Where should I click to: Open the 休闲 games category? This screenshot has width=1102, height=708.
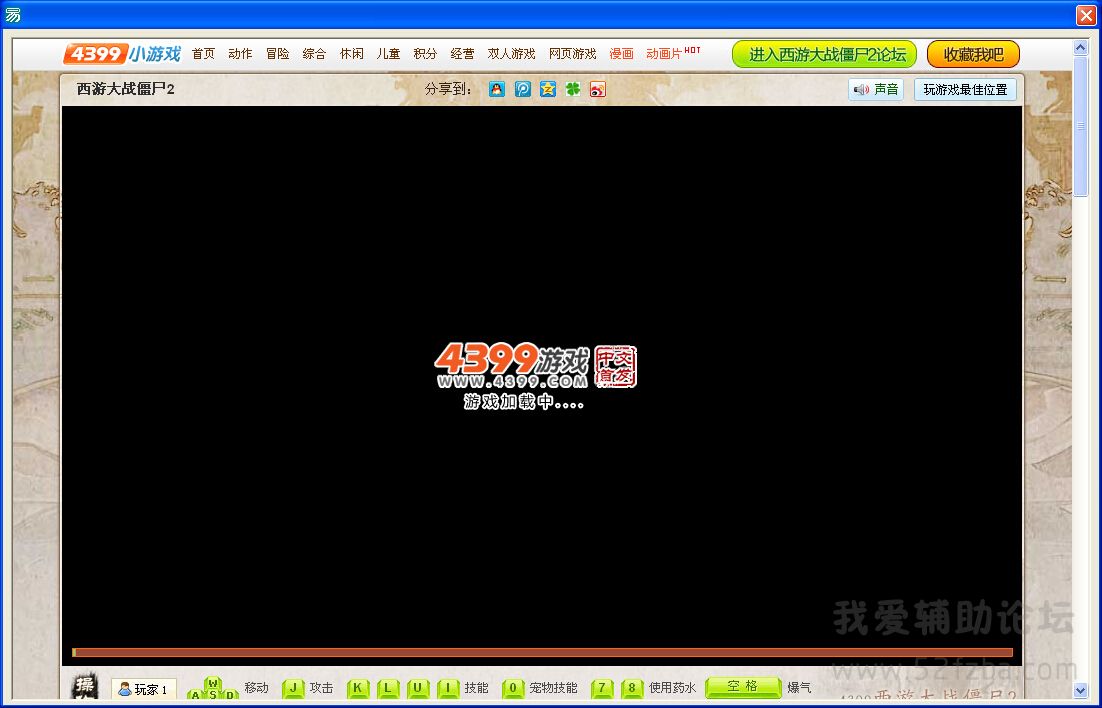click(x=351, y=53)
